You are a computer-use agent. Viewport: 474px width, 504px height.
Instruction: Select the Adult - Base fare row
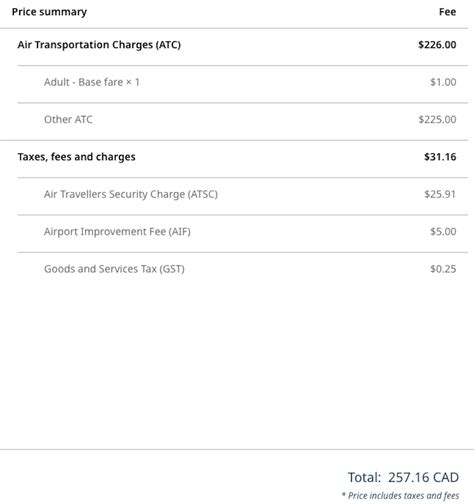click(x=243, y=82)
